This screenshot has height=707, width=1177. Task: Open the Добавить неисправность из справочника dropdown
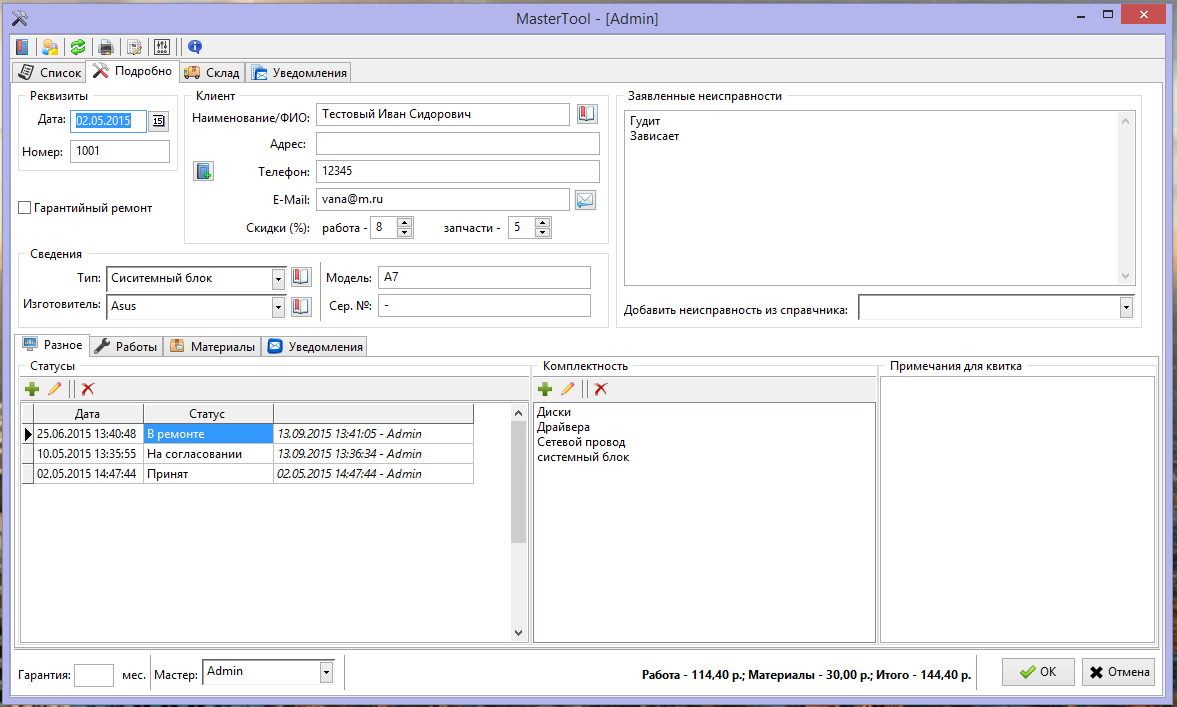click(1126, 307)
